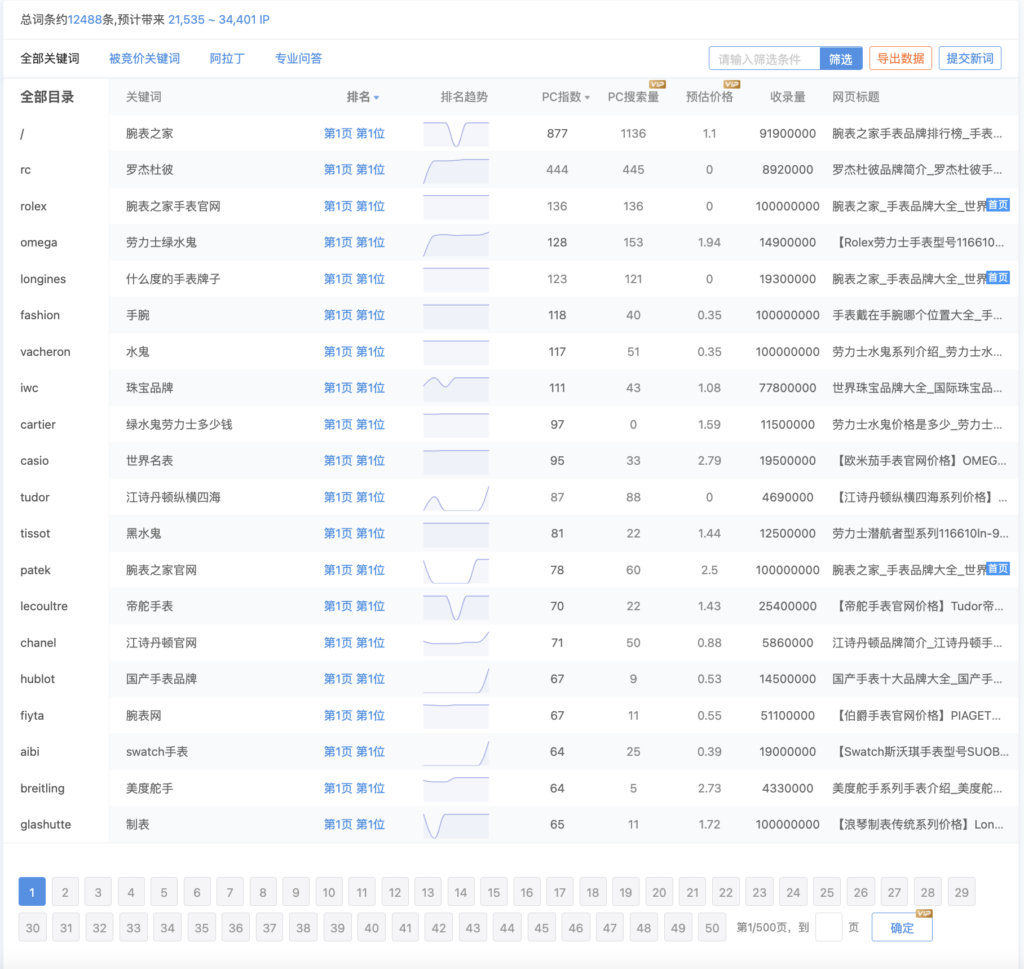
Task: Click the 筛选 filter button
Action: click(x=840, y=59)
